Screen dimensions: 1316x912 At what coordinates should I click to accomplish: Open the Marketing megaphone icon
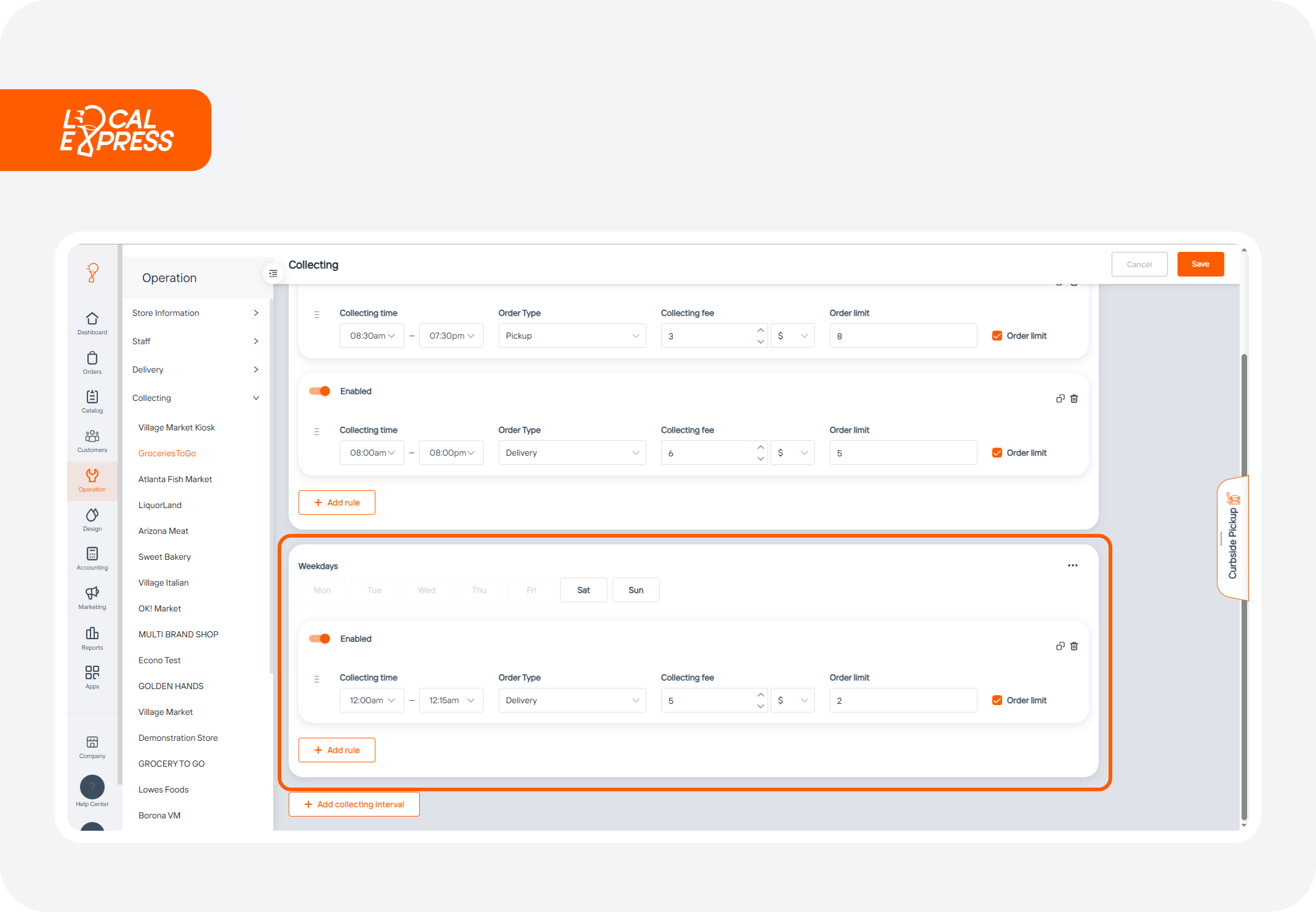click(92, 593)
